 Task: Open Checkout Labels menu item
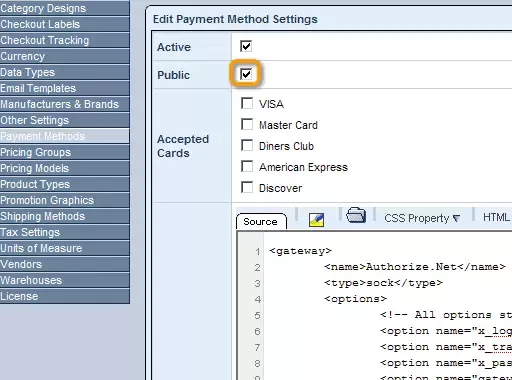click(65, 24)
